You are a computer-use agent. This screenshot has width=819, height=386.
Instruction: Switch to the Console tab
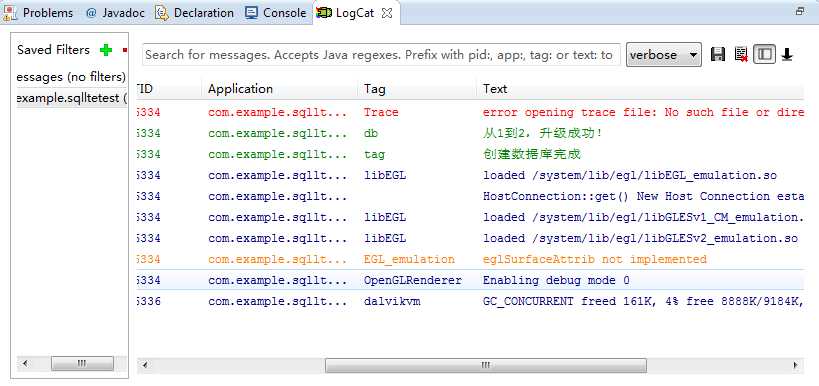point(276,13)
